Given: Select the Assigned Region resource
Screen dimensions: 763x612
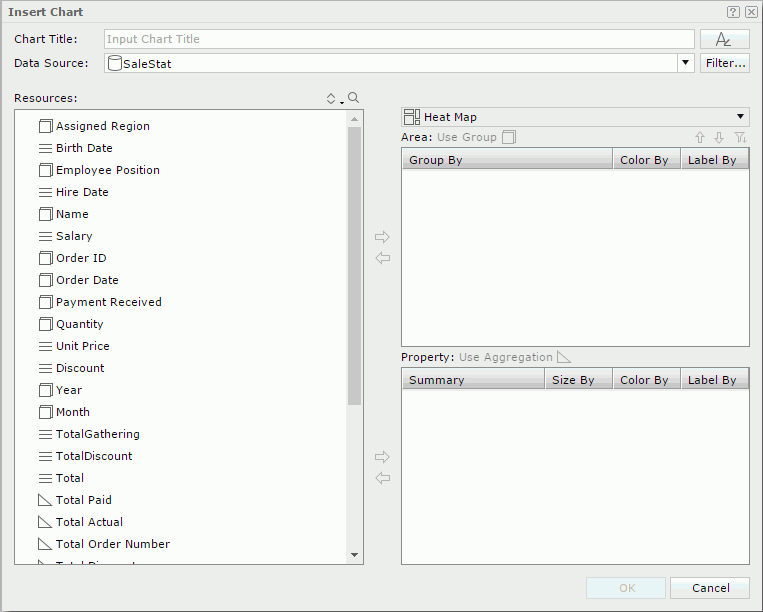Looking at the screenshot, I should pos(102,126).
